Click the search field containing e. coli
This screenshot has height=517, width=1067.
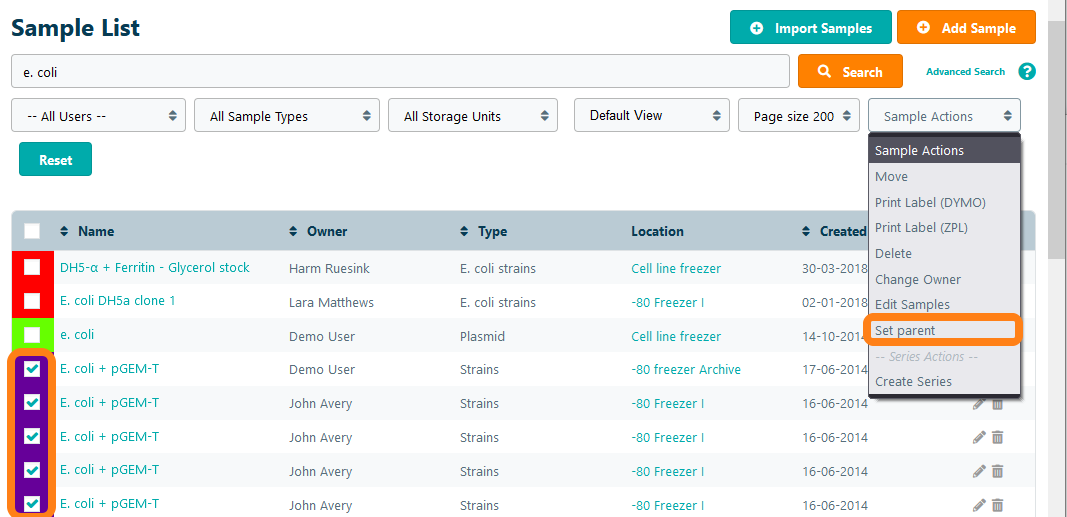click(x=400, y=72)
